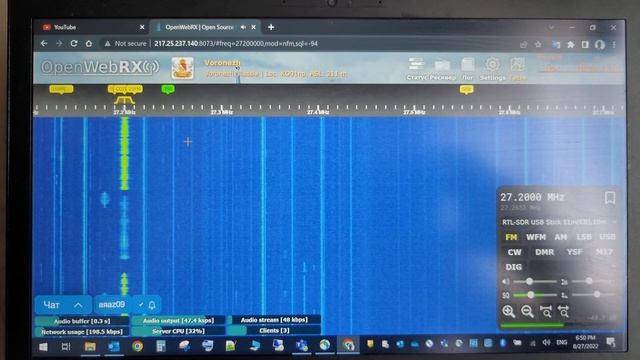Open the Status panel icon
This screenshot has width=640, height=360.
[416, 69]
